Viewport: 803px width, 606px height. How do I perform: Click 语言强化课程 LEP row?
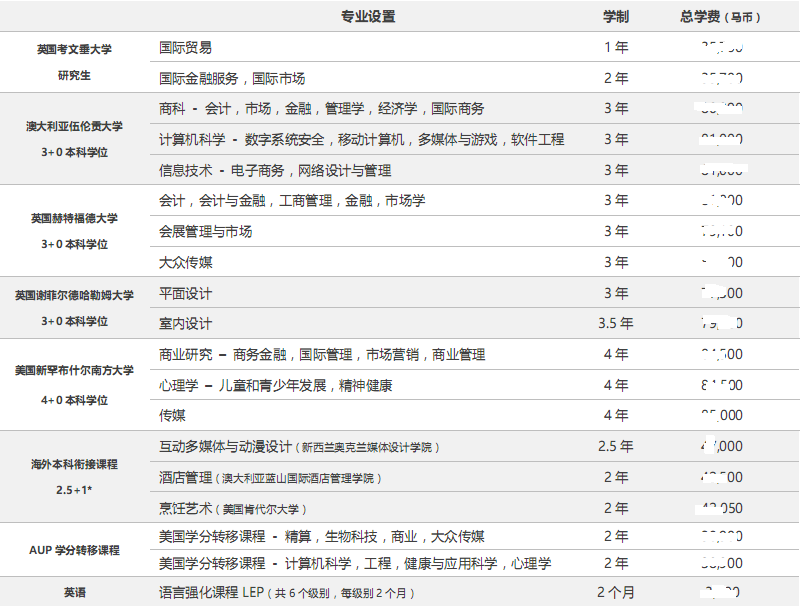475,592
